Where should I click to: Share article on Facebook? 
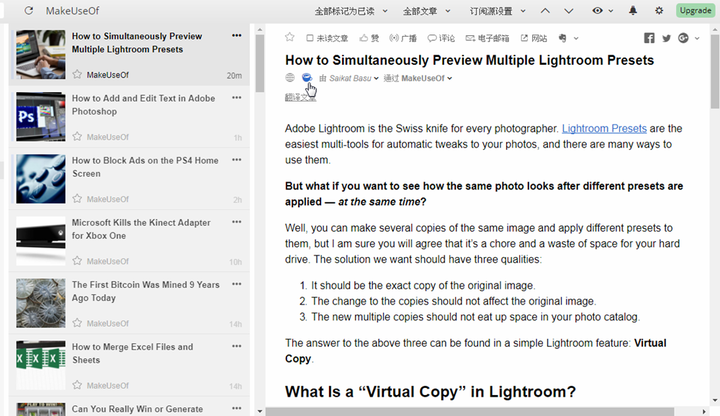click(x=649, y=38)
